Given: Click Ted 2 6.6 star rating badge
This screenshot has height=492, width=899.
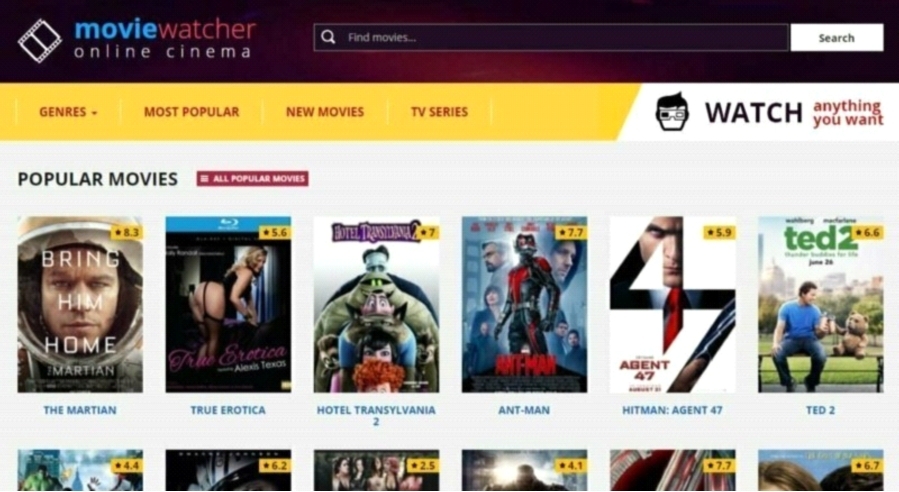Looking at the screenshot, I should (867, 232).
